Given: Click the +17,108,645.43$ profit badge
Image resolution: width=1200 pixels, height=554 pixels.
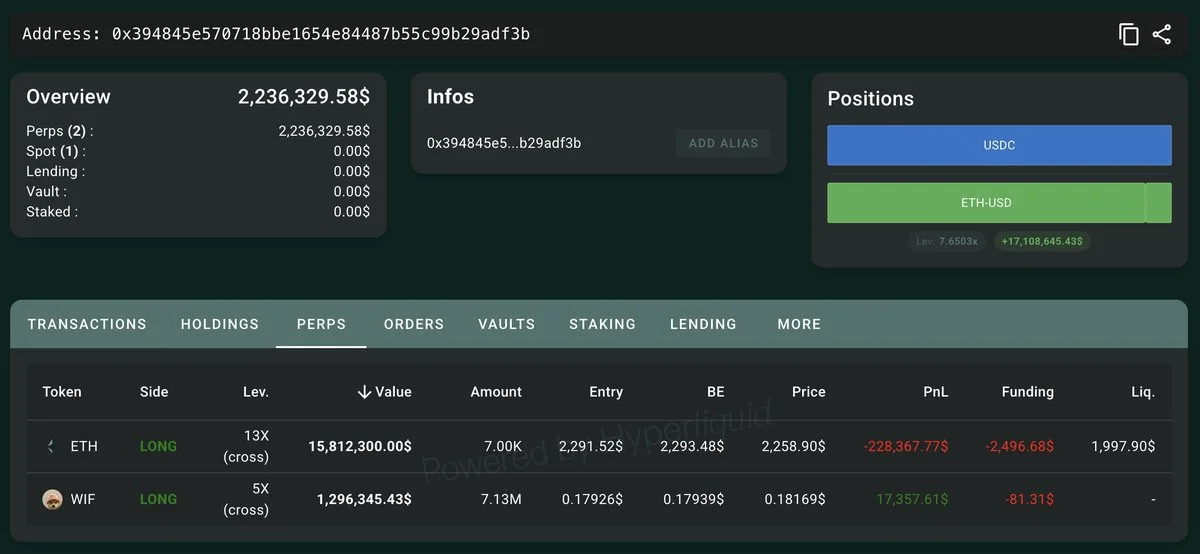Looking at the screenshot, I should pyautogui.click(x=1042, y=241).
